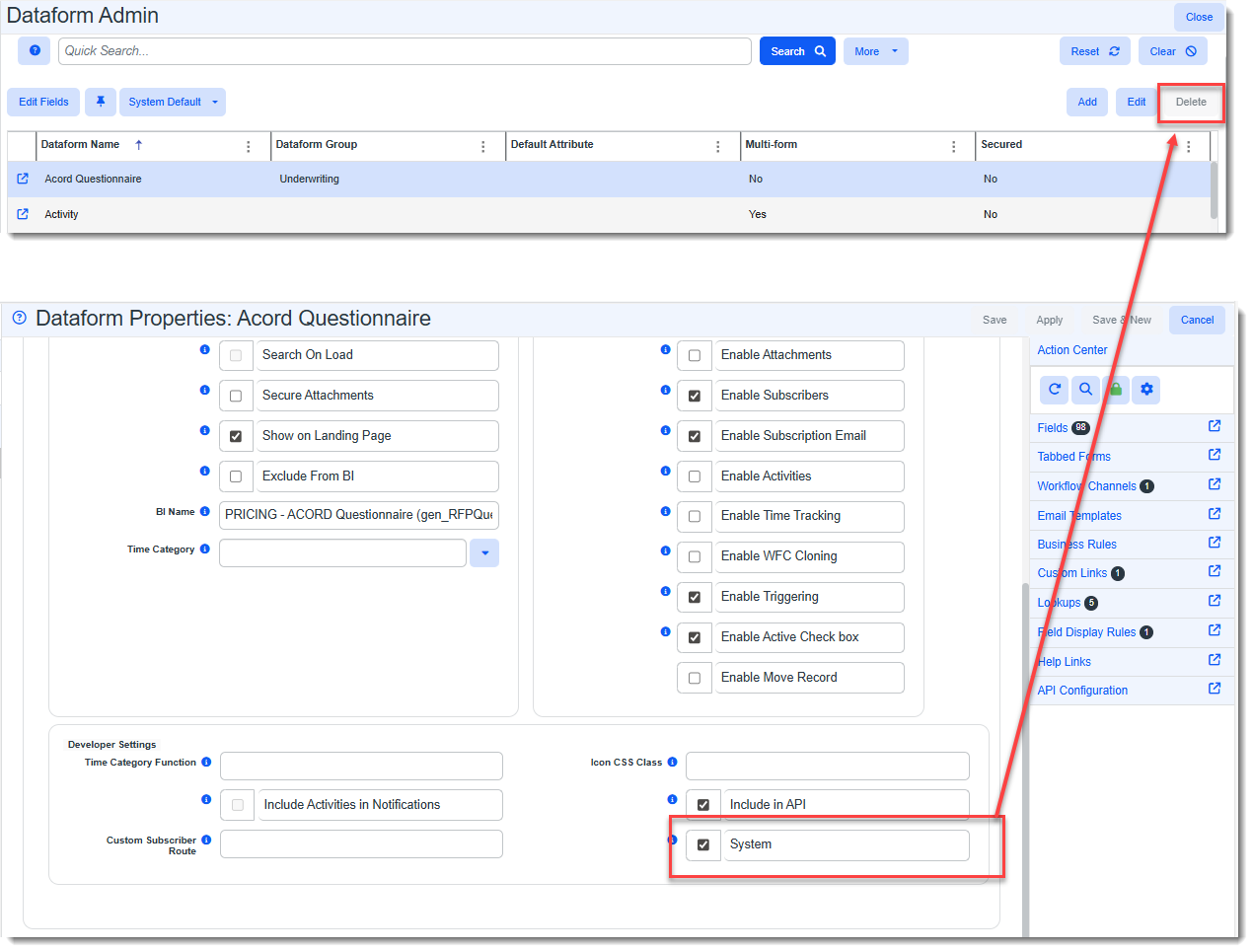Image resolution: width=1253 pixels, height=952 pixels.
Task: Uncheck the Show on Landing Page checkbox
Action: pyautogui.click(x=236, y=436)
